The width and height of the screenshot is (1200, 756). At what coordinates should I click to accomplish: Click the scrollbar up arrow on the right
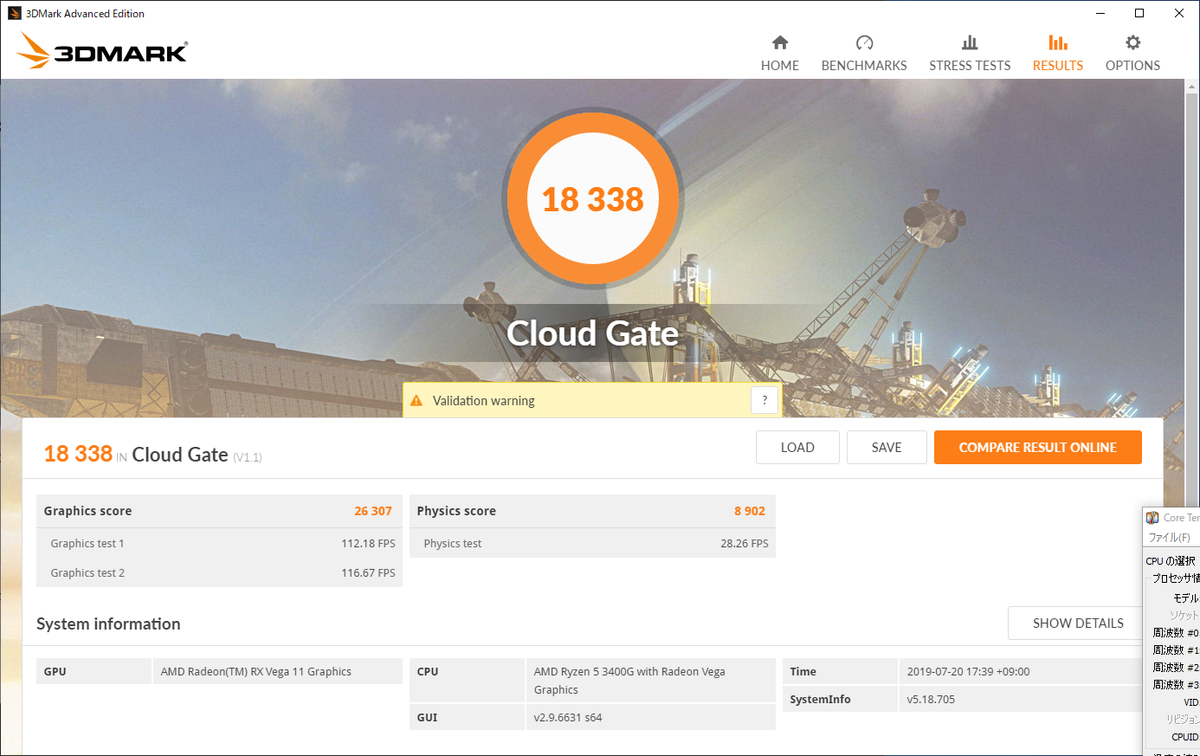tap(1191, 89)
